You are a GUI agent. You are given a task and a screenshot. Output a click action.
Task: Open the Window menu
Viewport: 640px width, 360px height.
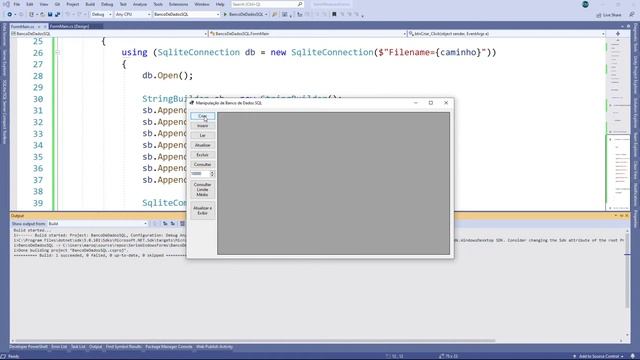(x=202, y=4)
